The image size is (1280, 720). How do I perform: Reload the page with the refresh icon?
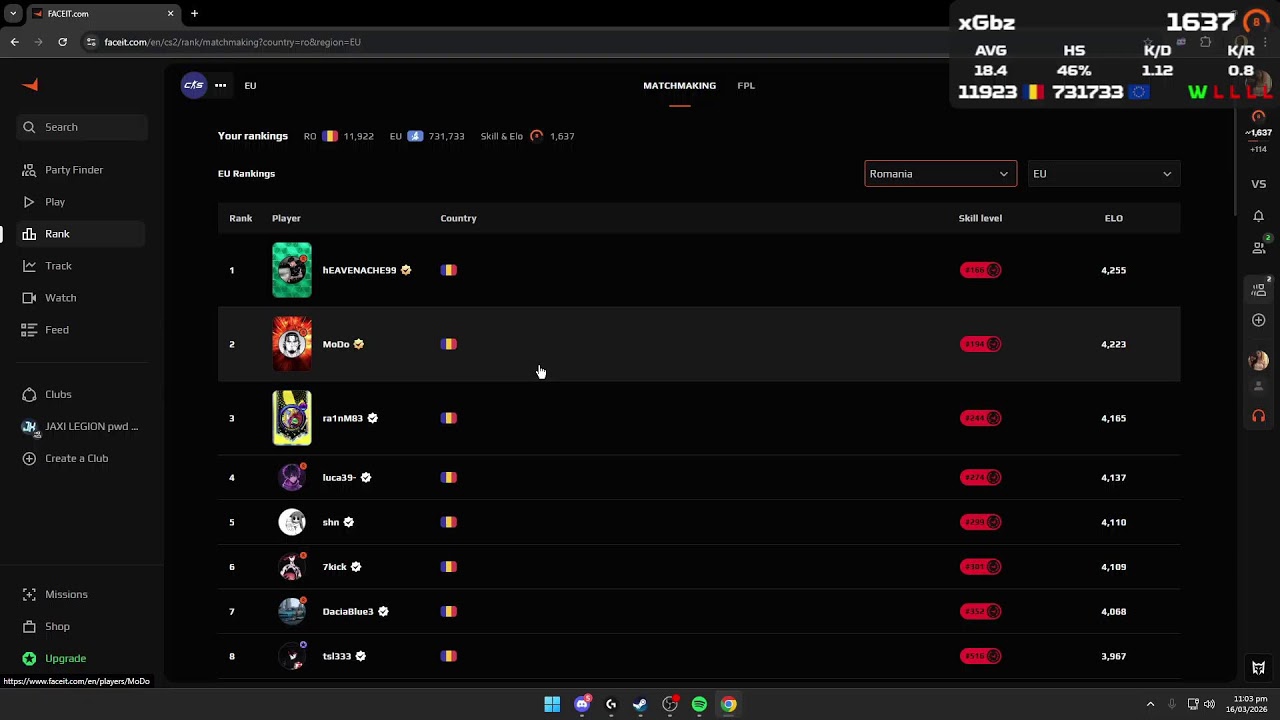62,42
